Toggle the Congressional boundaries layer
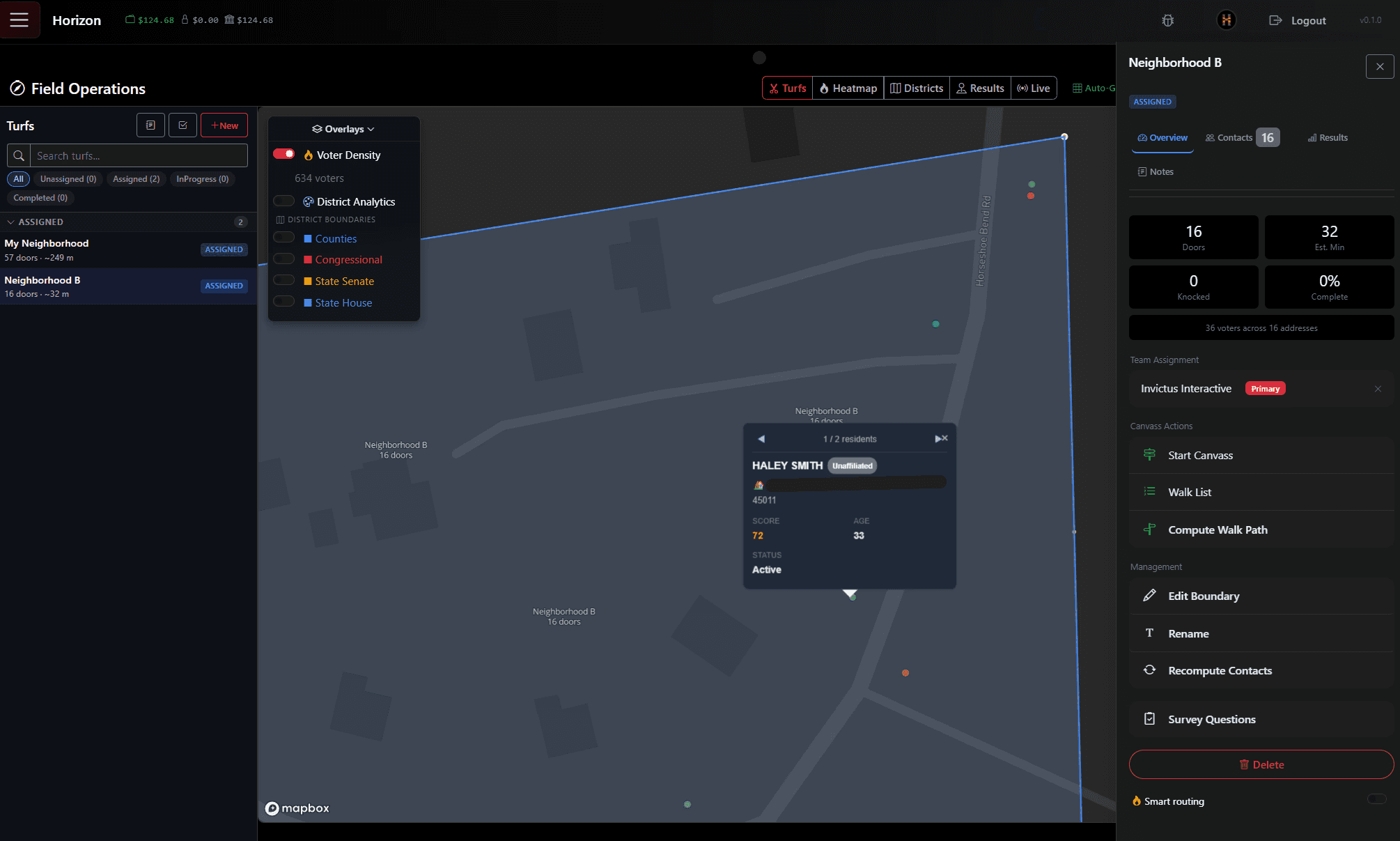This screenshot has width=1400, height=841. point(284,259)
